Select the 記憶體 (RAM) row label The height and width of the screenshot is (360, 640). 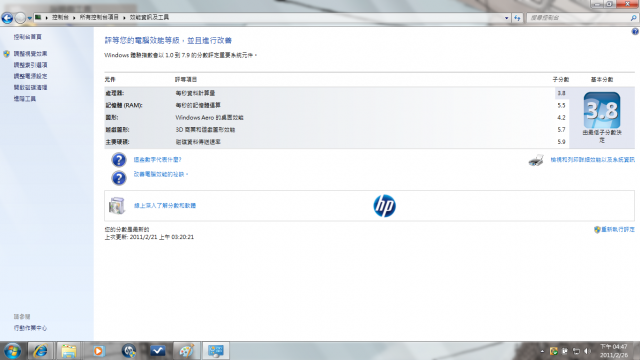tap(124, 105)
